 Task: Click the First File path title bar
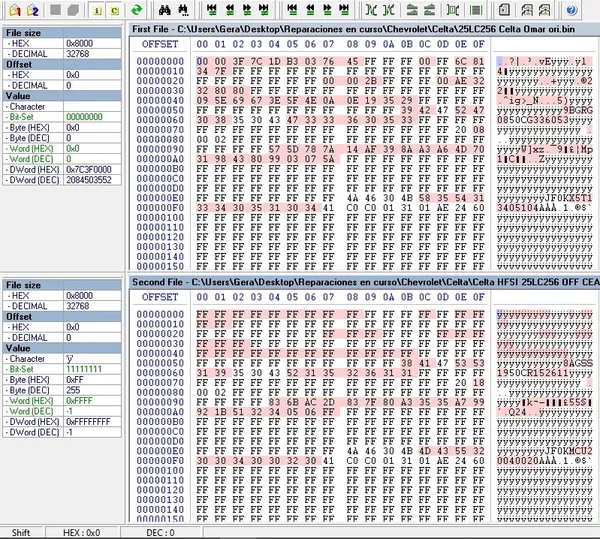point(362,28)
